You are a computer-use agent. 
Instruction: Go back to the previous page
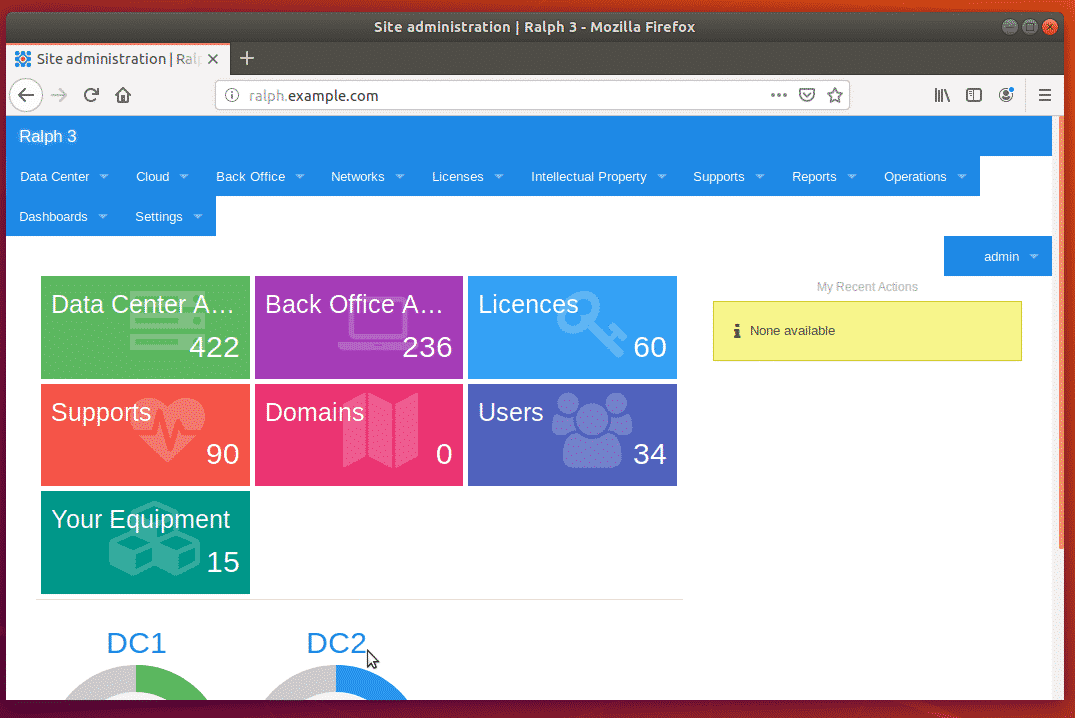(26, 95)
